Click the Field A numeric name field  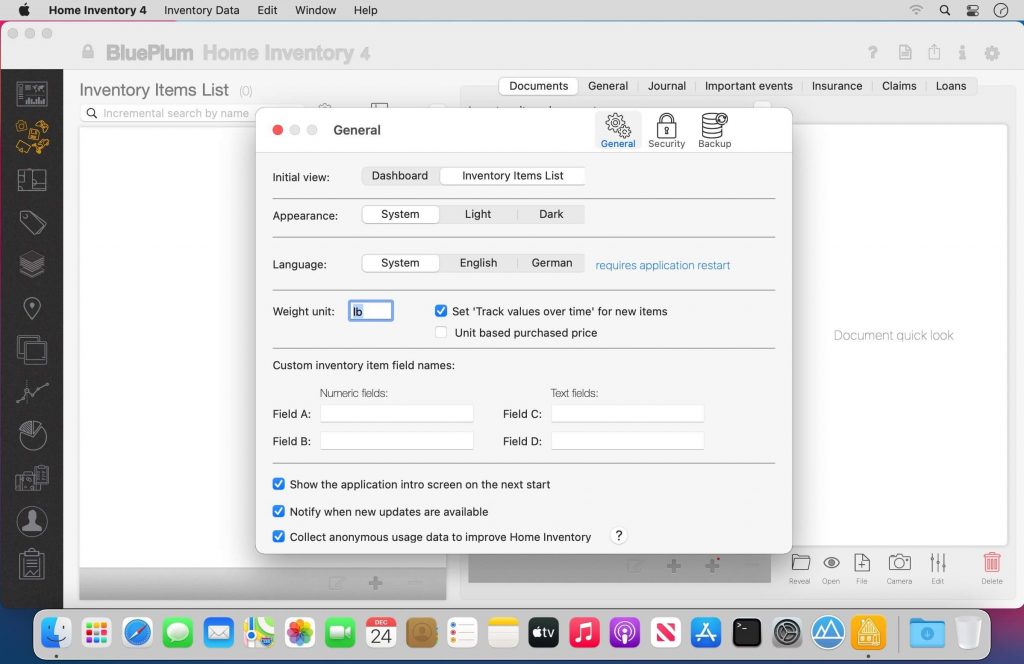pos(396,414)
